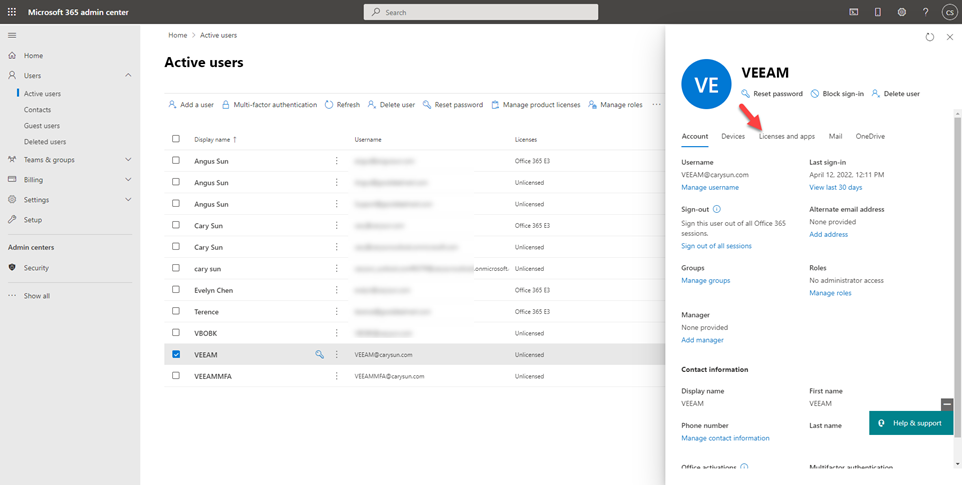
Task: Close the VEEAM details panel
Action: click(949, 37)
